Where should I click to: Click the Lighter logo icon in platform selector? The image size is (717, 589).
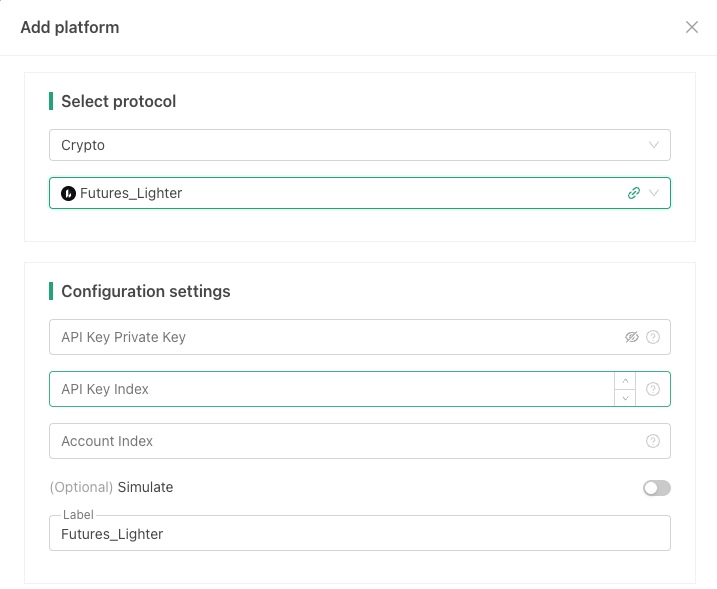pos(68,193)
